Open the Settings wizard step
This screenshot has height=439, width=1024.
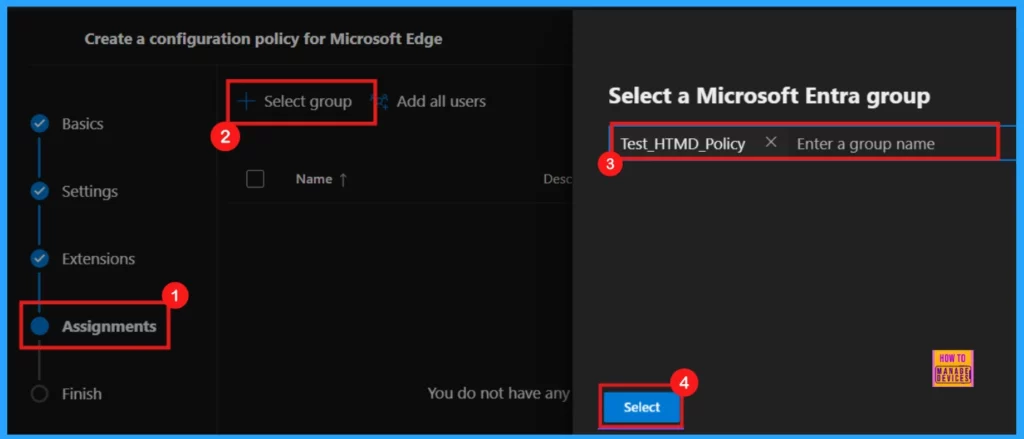click(89, 191)
